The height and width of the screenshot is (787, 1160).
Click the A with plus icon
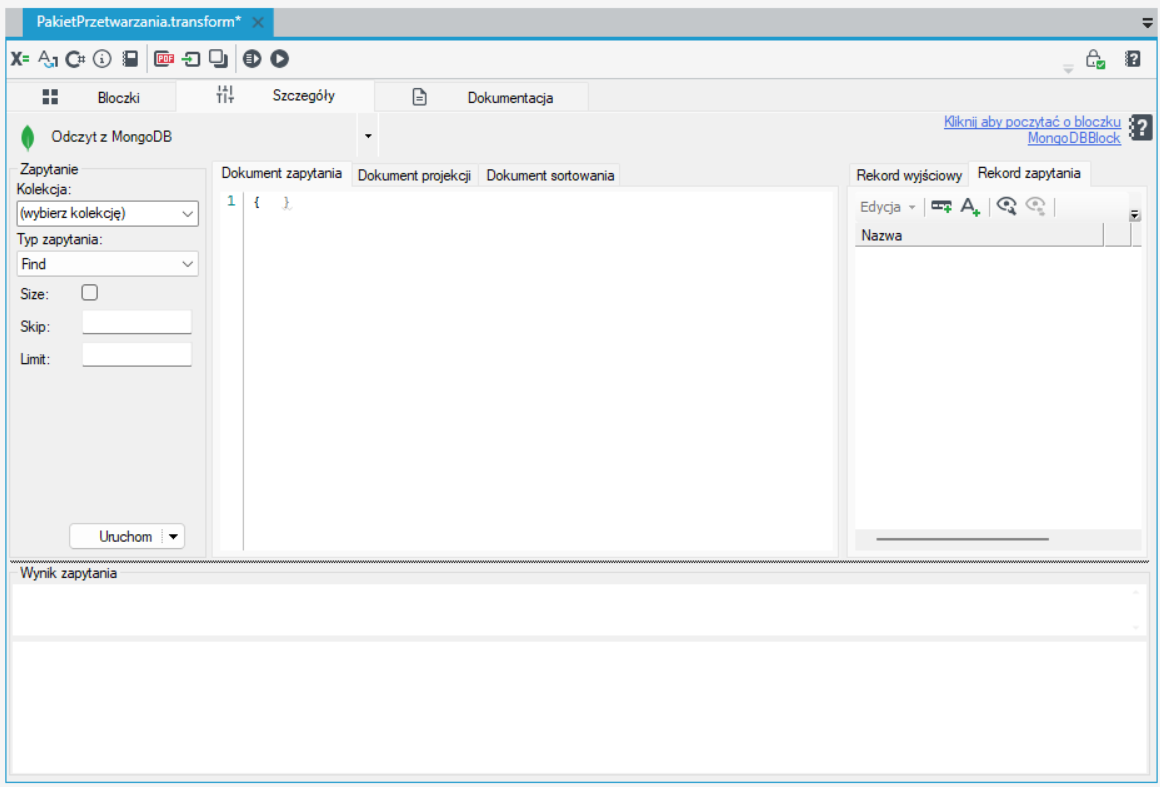click(x=970, y=206)
